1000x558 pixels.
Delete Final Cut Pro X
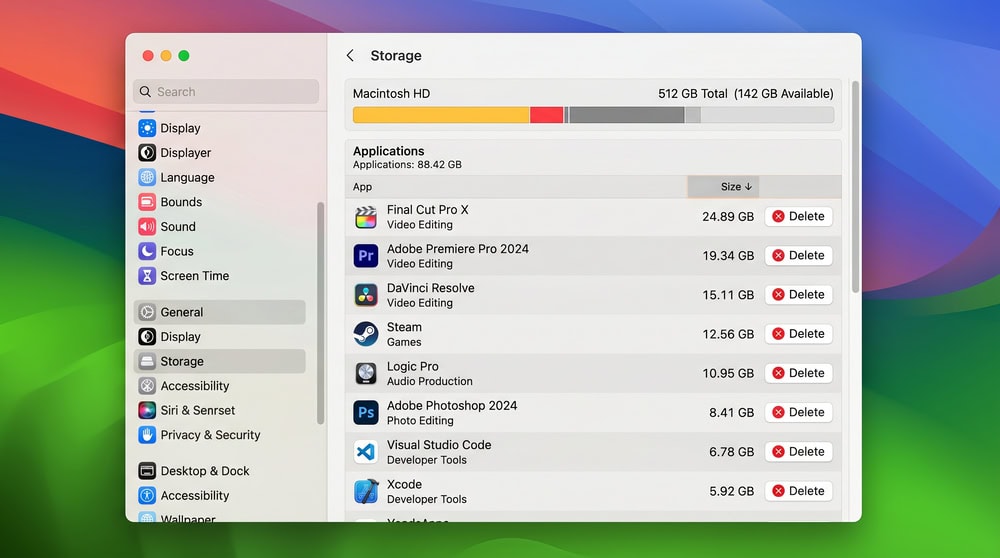tap(798, 216)
